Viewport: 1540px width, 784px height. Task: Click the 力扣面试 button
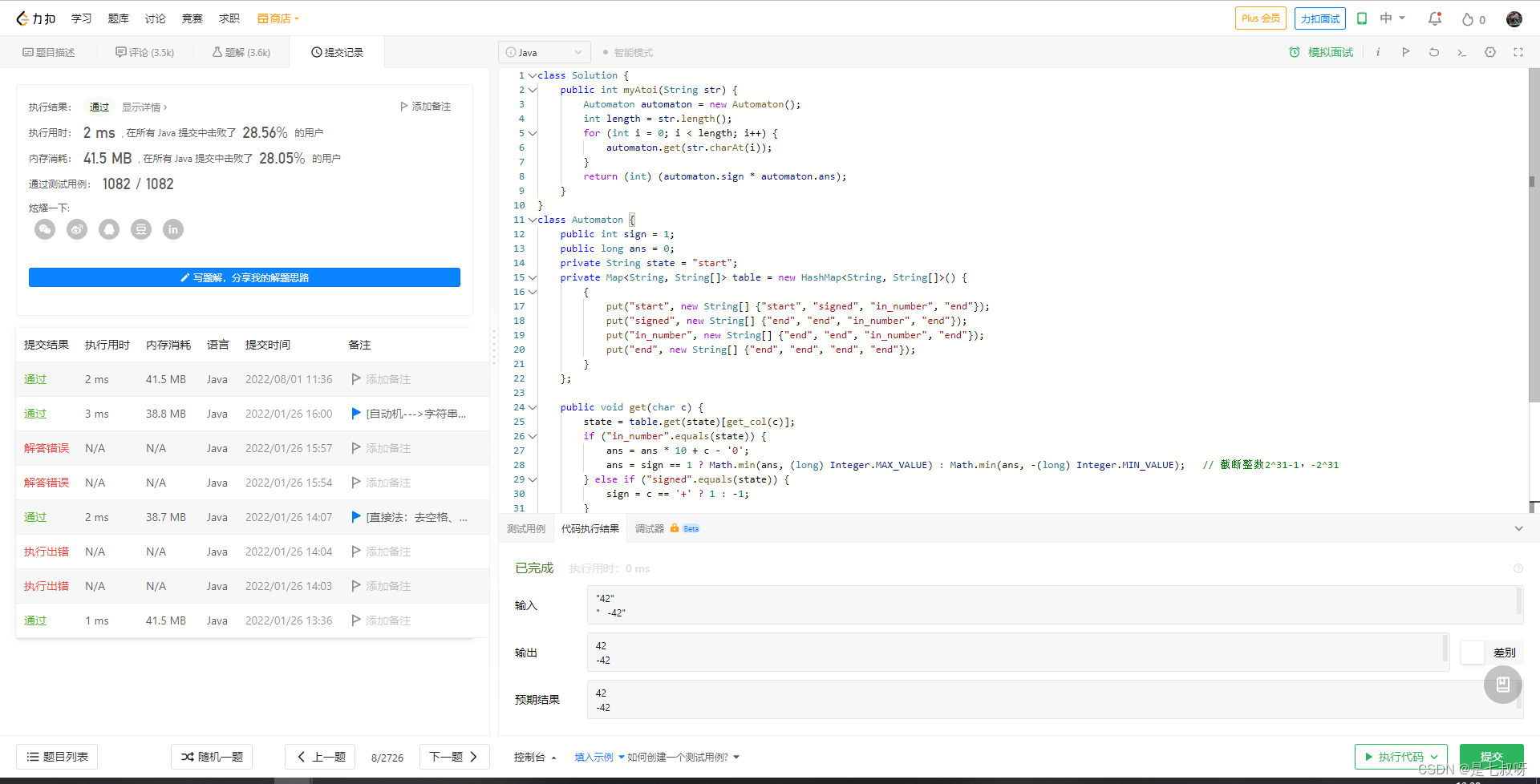pos(1320,18)
